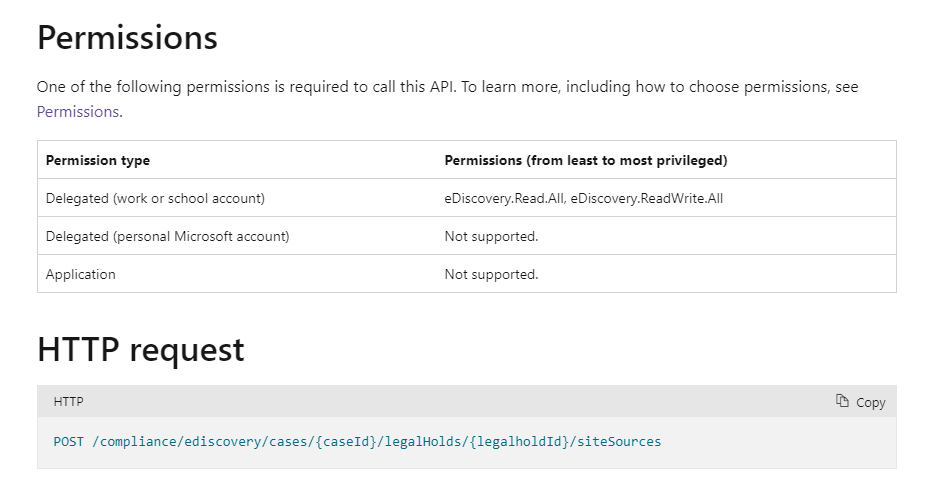Image resolution: width=928 pixels, height=496 pixels.
Task: Click the POST request code line
Action: [357, 442]
